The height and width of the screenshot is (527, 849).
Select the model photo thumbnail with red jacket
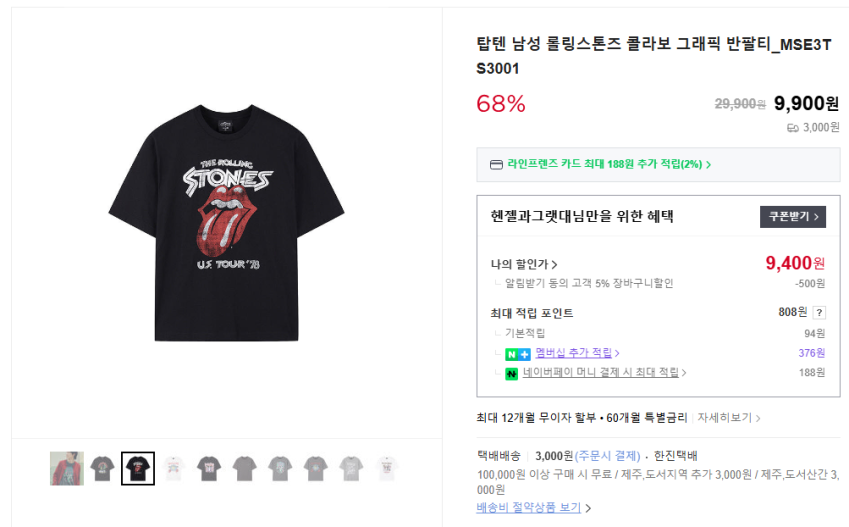[x=67, y=468]
